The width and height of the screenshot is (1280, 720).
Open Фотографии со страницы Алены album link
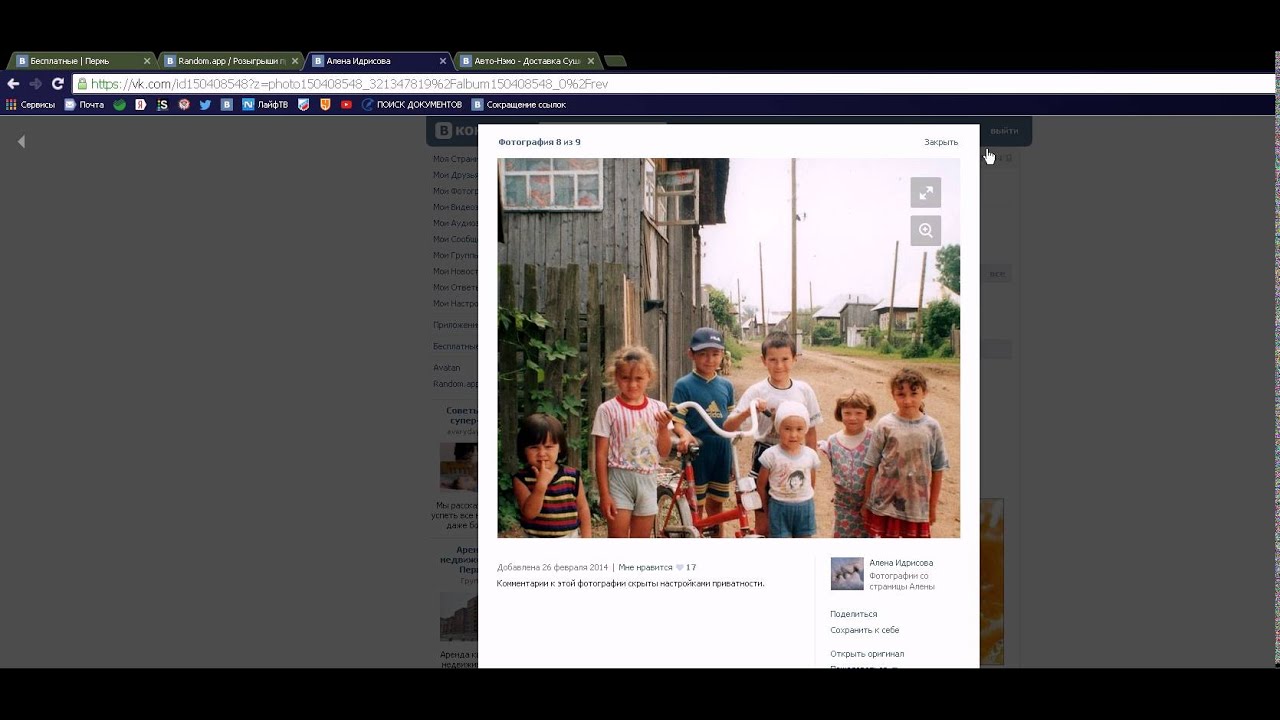pos(902,581)
